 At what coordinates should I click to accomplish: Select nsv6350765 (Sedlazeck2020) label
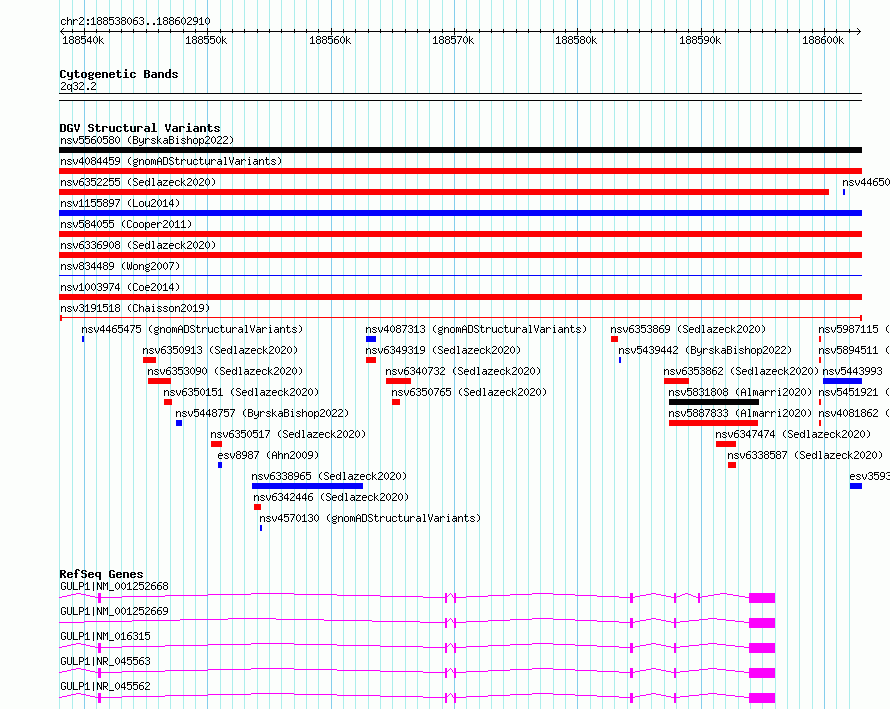pyautogui.click(x=469, y=392)
